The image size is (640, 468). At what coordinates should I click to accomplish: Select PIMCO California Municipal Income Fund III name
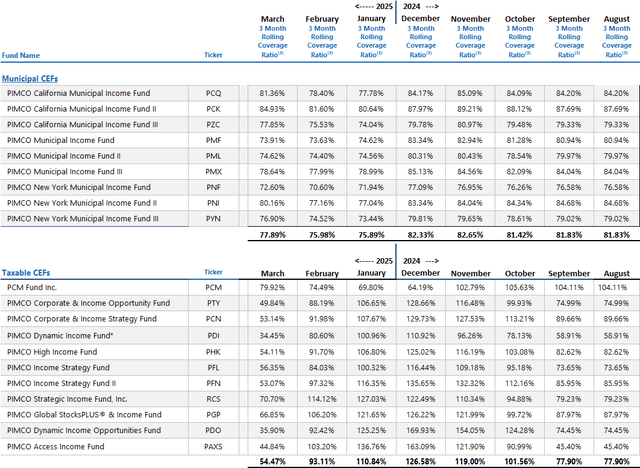pos(82,124)
